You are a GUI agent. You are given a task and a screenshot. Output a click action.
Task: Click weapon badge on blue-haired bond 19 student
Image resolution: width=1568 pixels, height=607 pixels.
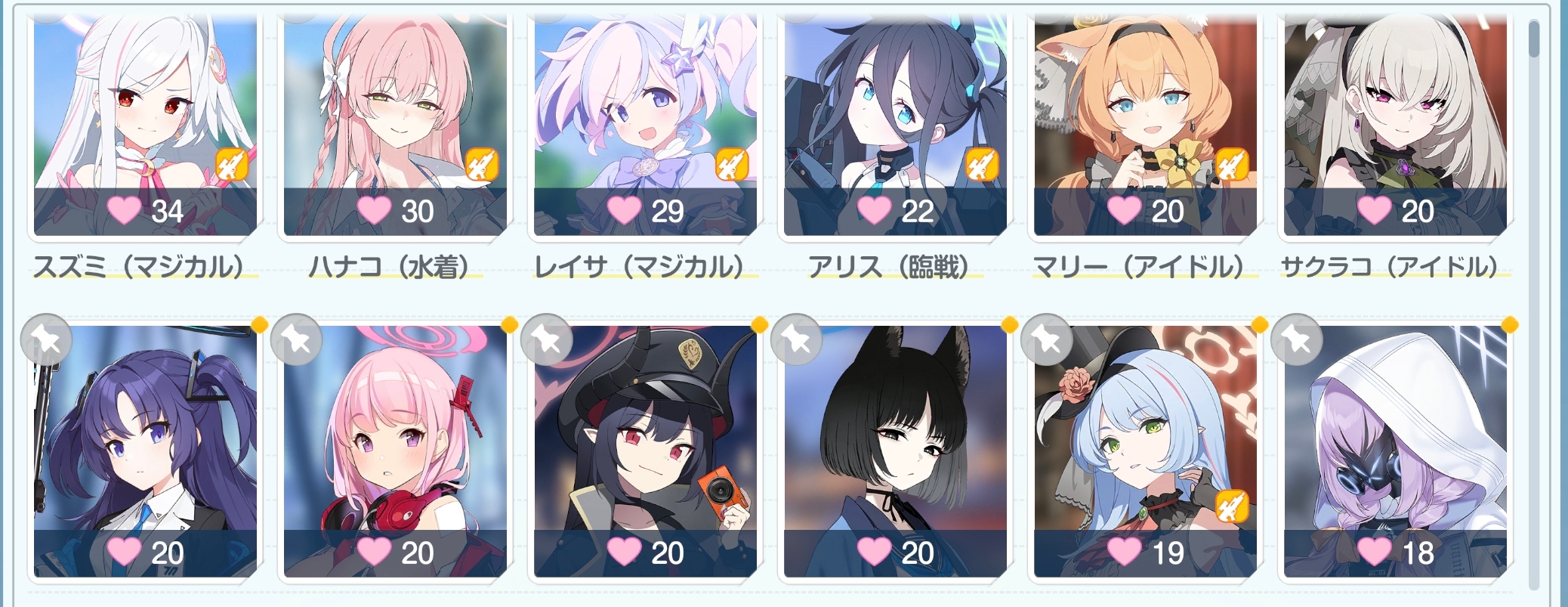(1232, 506)
